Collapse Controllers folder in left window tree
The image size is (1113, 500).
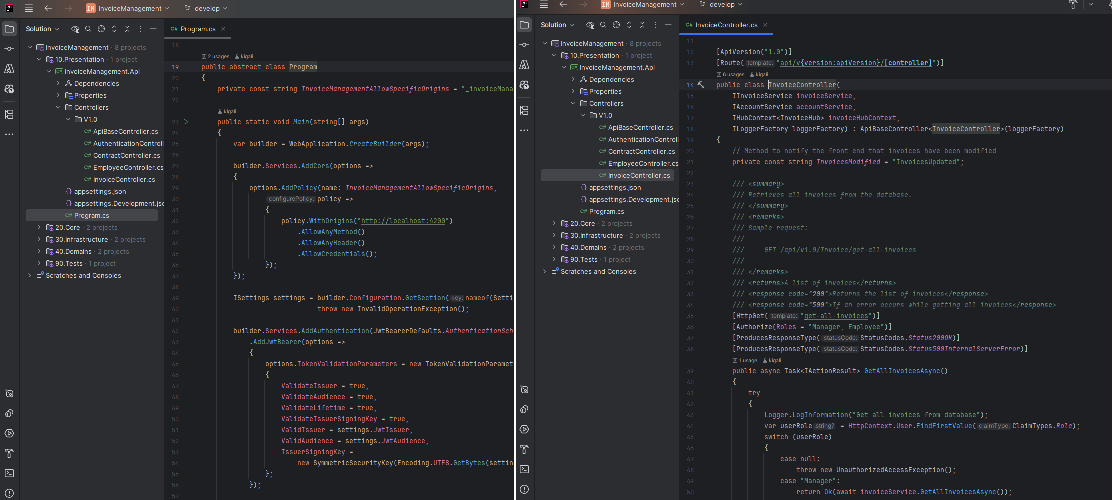(x=59, y=108)
